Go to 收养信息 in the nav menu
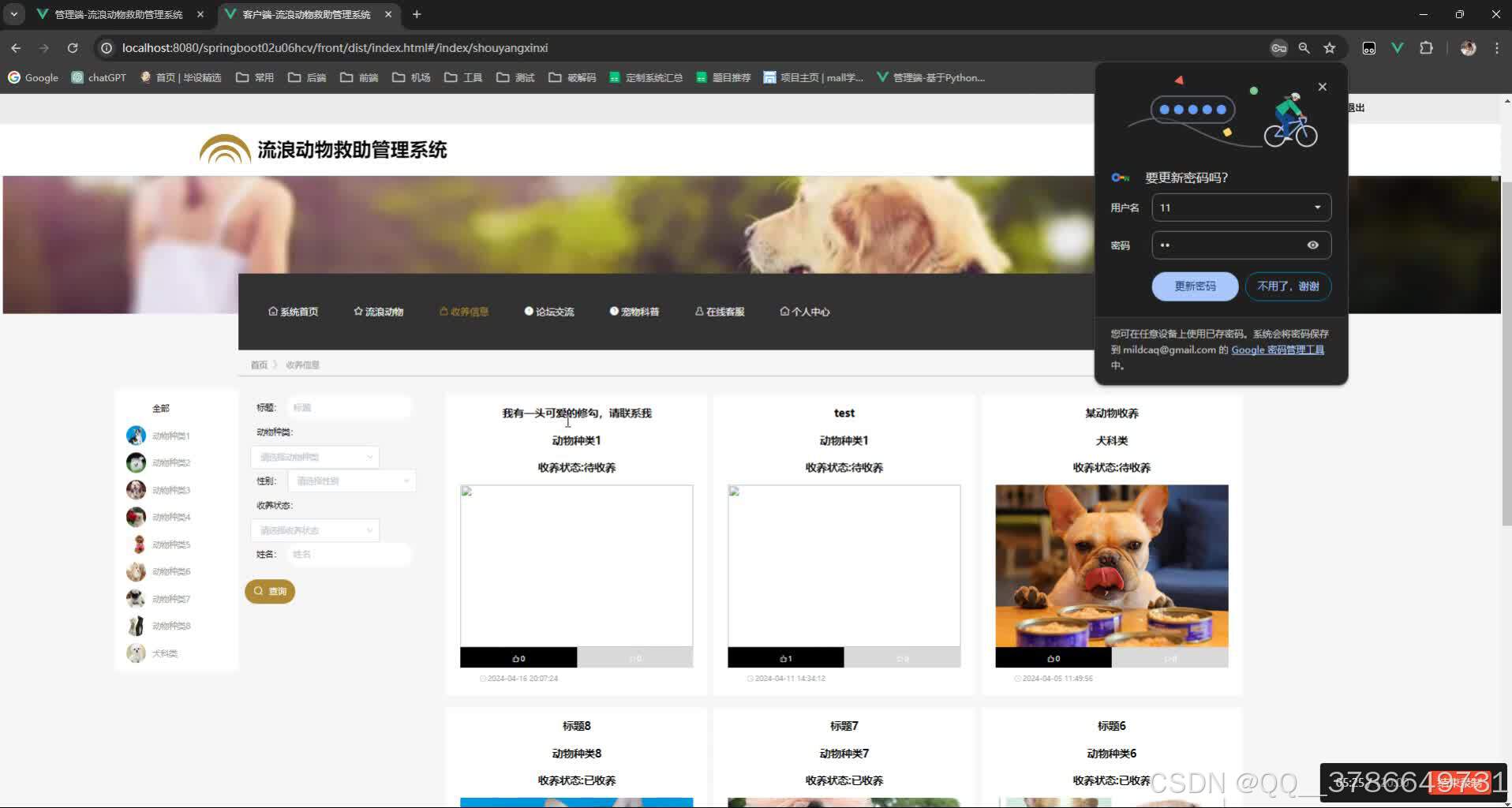1512x808 pixels. [464, 312]
